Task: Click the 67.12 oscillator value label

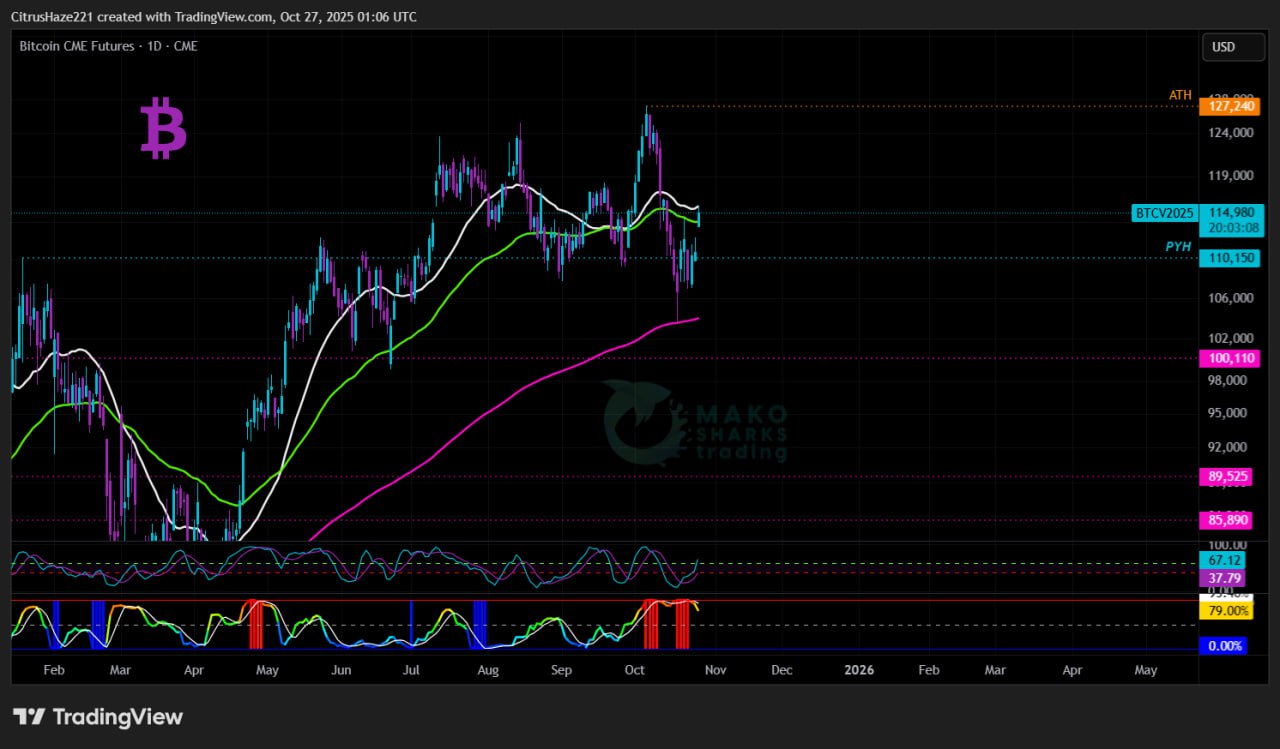Action: tap(1223, 562)
